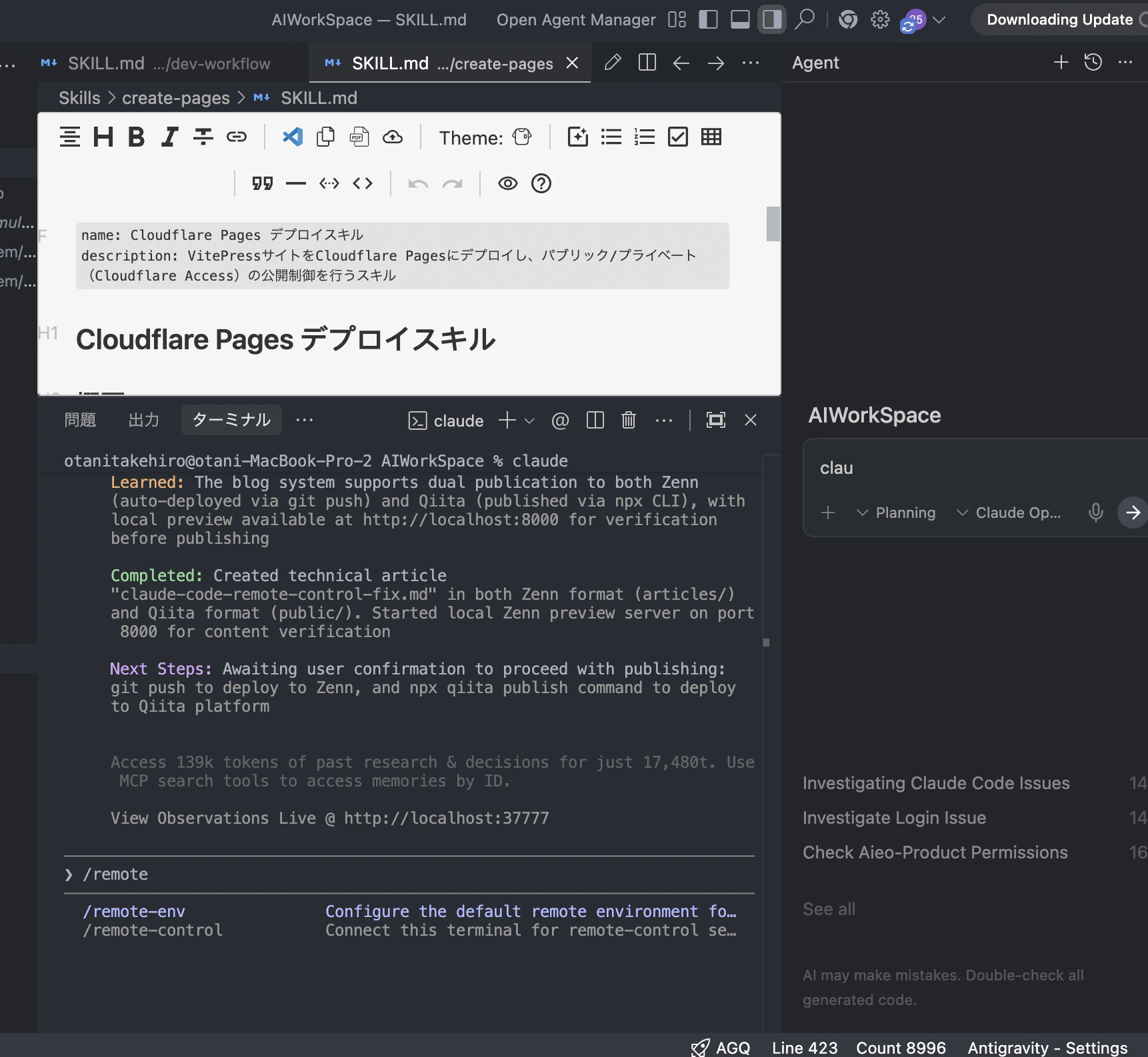Undo the last edit in markdown editor

[418, 183]
